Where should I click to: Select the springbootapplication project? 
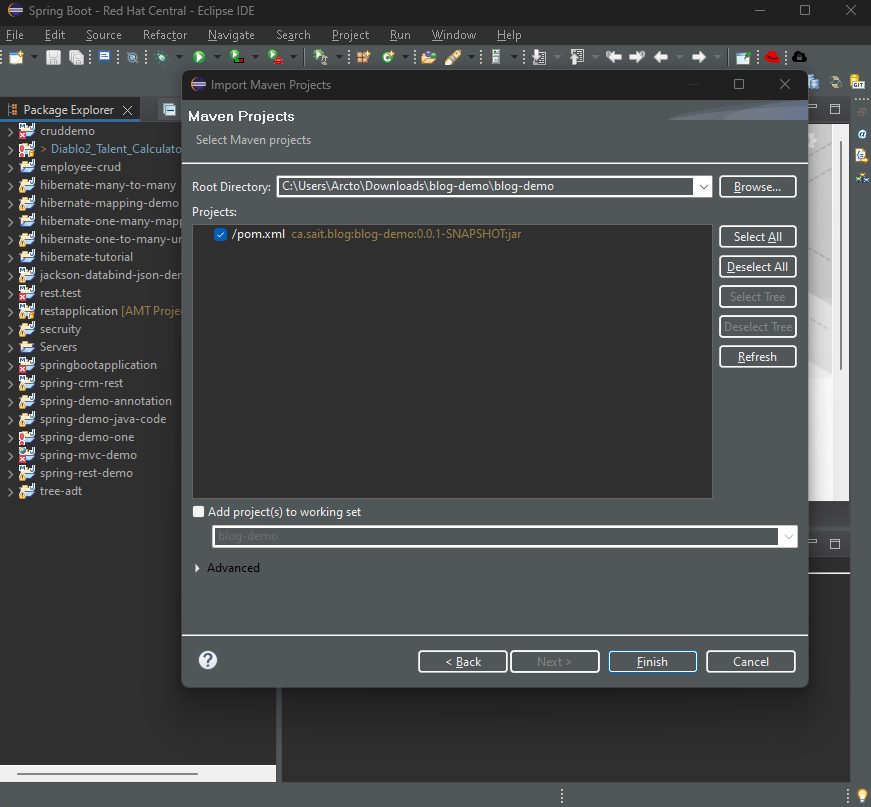click(98, 365)
